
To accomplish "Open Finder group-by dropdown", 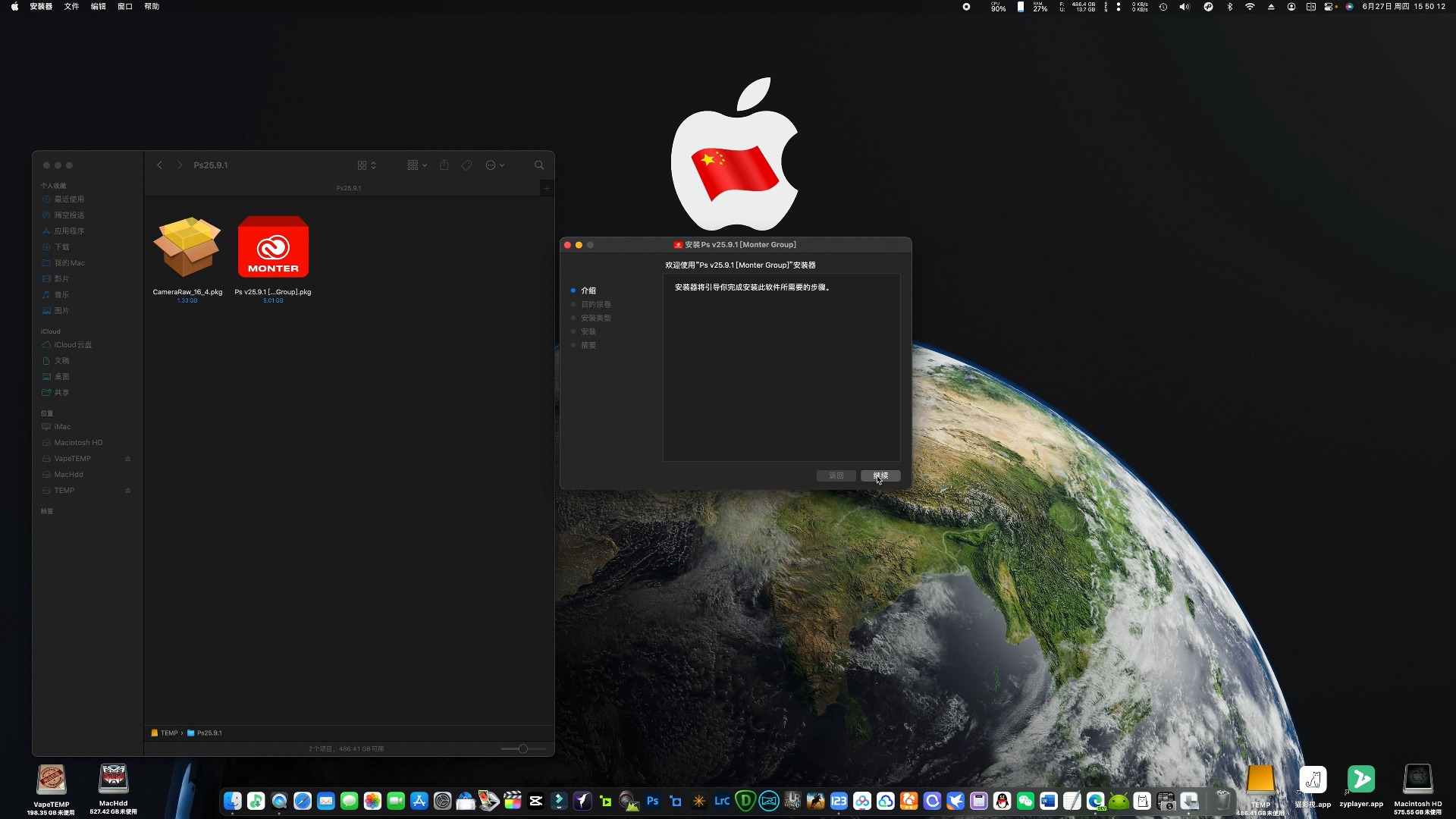I will 417,165.
